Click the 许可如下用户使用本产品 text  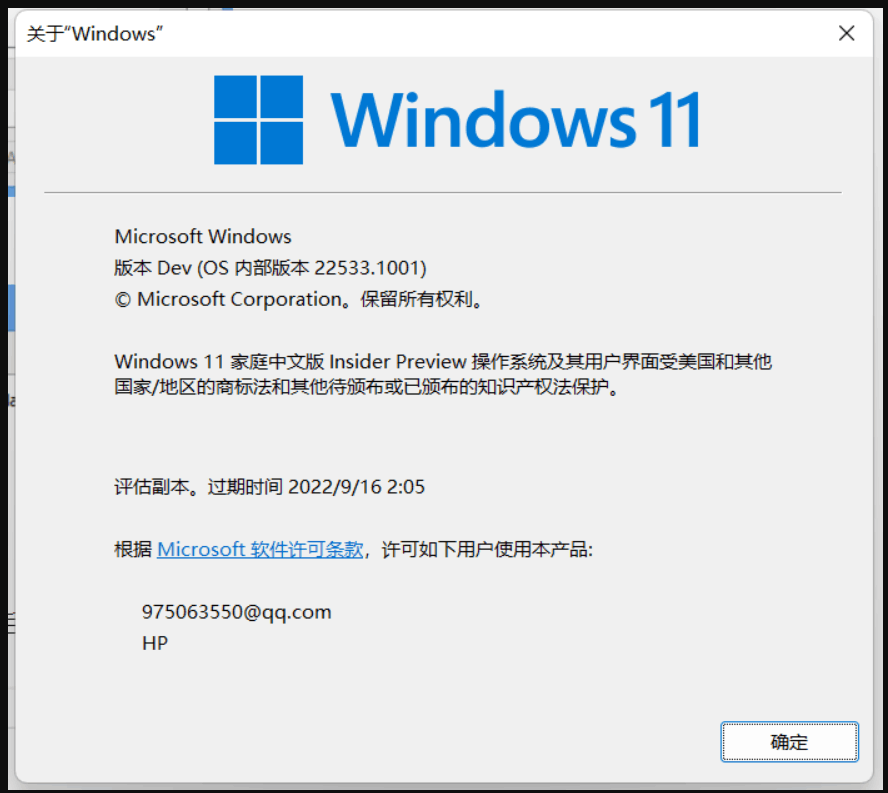point(487,549)
